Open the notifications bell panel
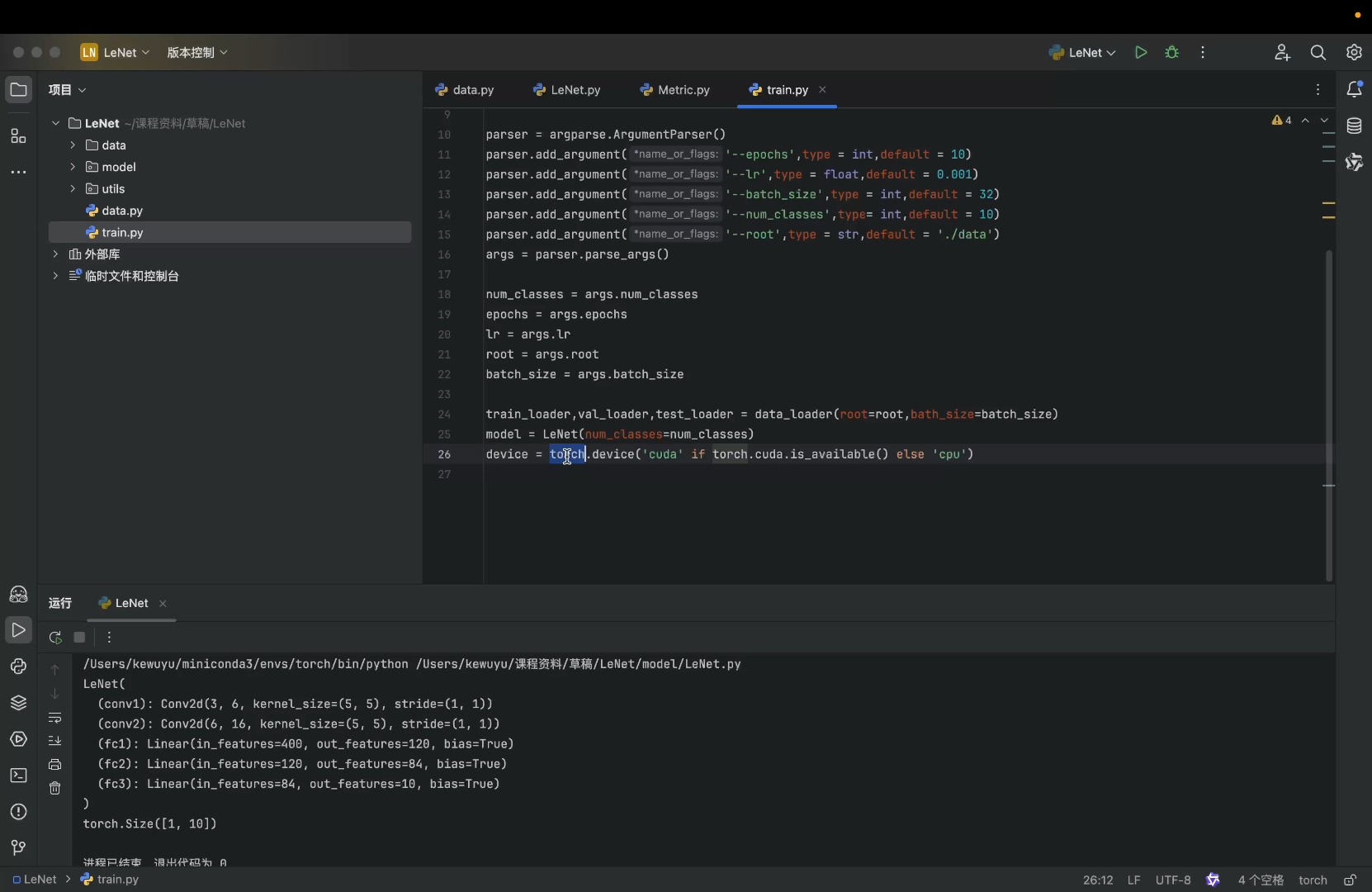 (x=1354, y=89)
